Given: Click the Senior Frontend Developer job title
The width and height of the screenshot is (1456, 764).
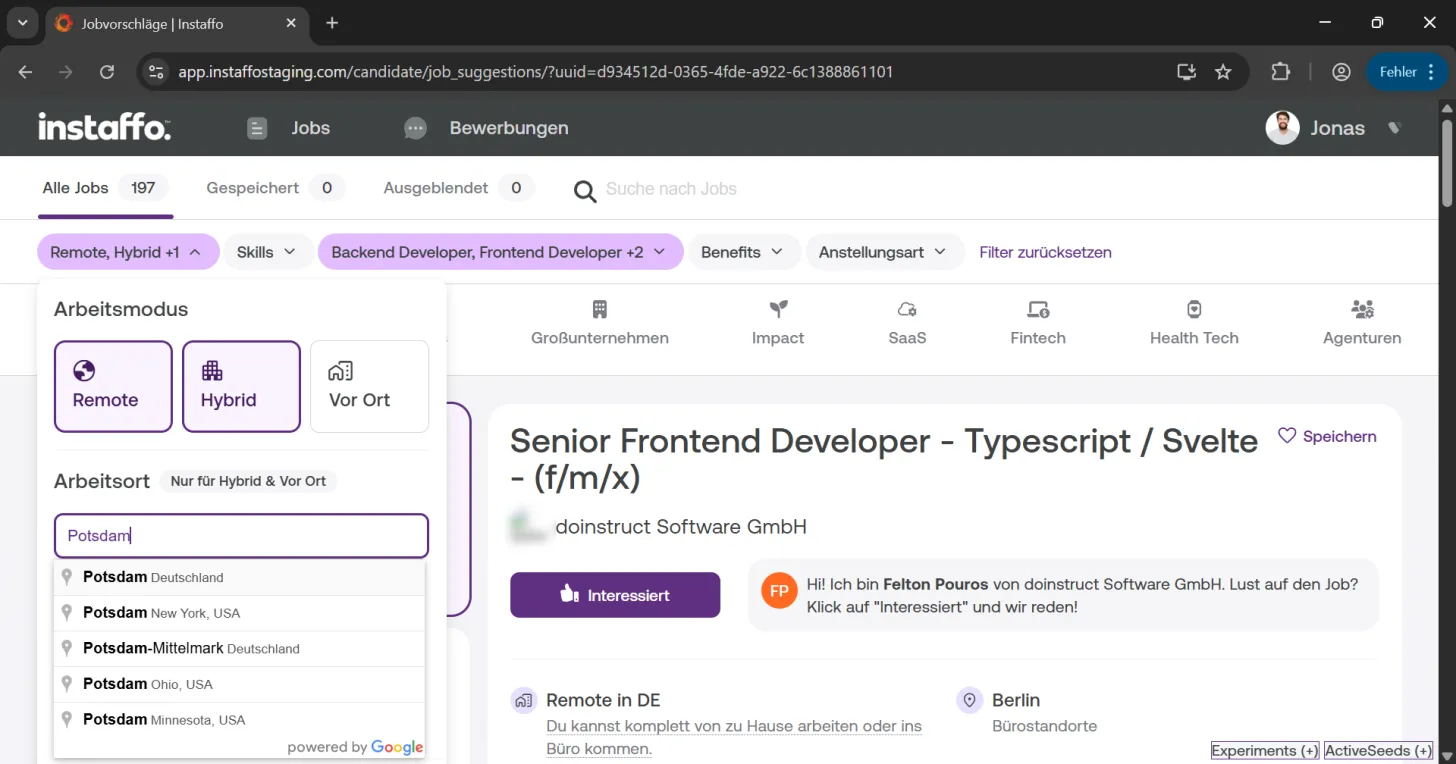Looking at the screenshot, I should (x=884, y=459).
